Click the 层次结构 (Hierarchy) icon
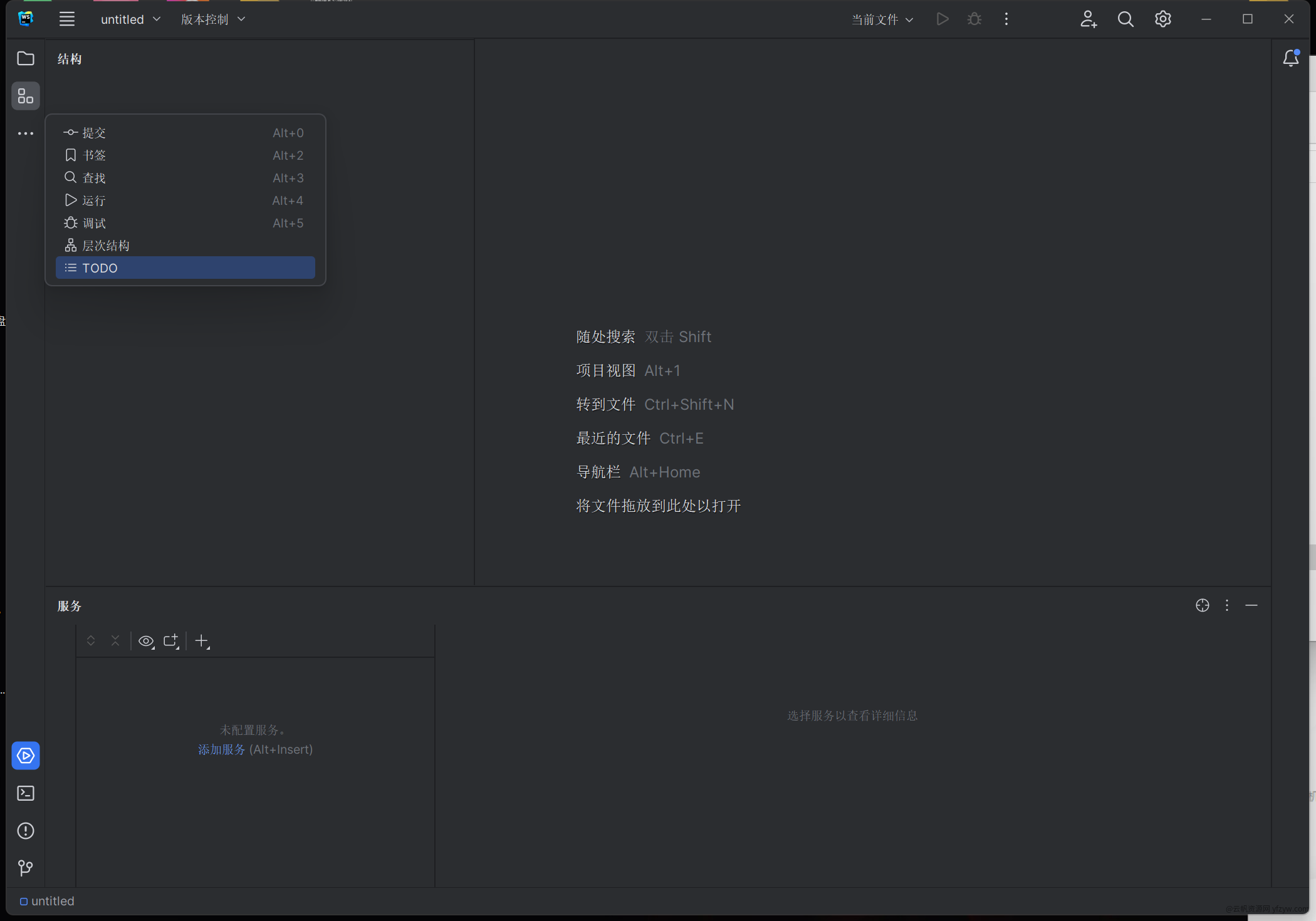 (70, 244)
